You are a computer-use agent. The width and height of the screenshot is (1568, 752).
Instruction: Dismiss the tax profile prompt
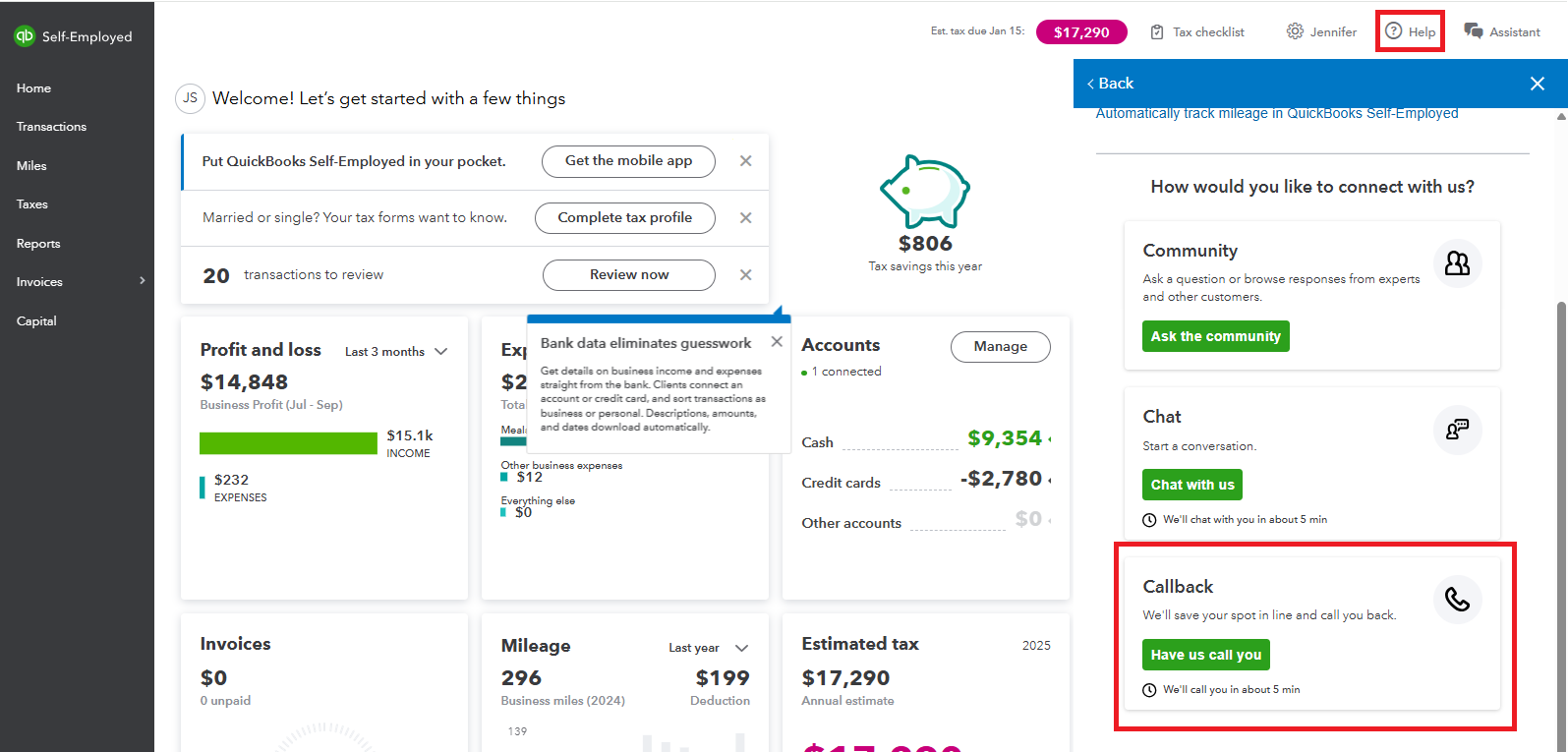pyautogui.click(x=746, y=218)
